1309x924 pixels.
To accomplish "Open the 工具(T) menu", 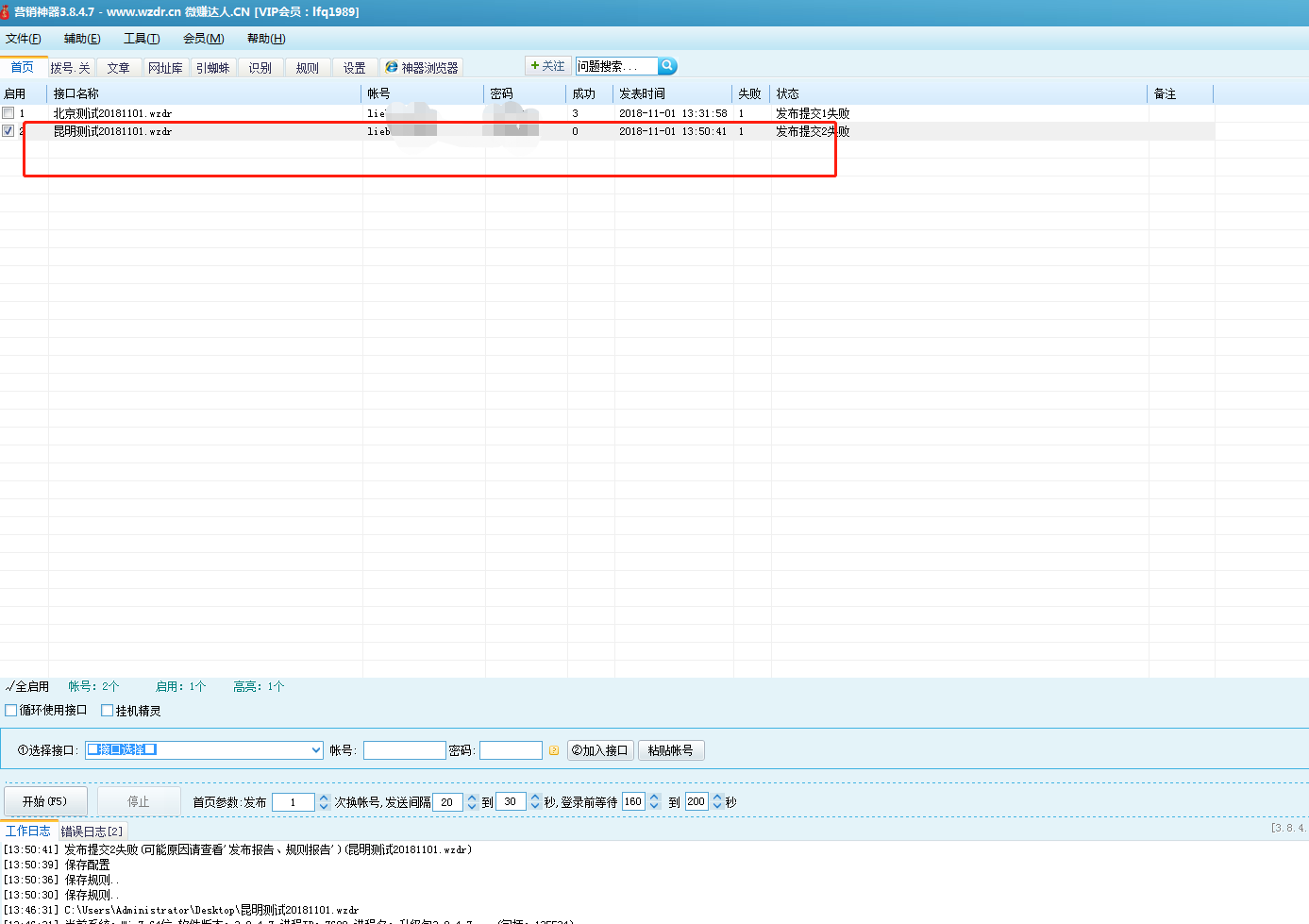I will coord(142,39).
